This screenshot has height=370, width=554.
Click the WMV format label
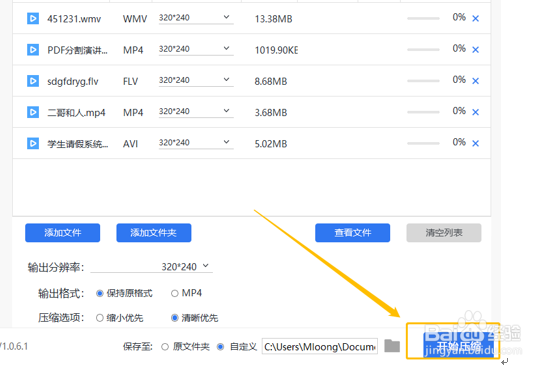point(135,19)
